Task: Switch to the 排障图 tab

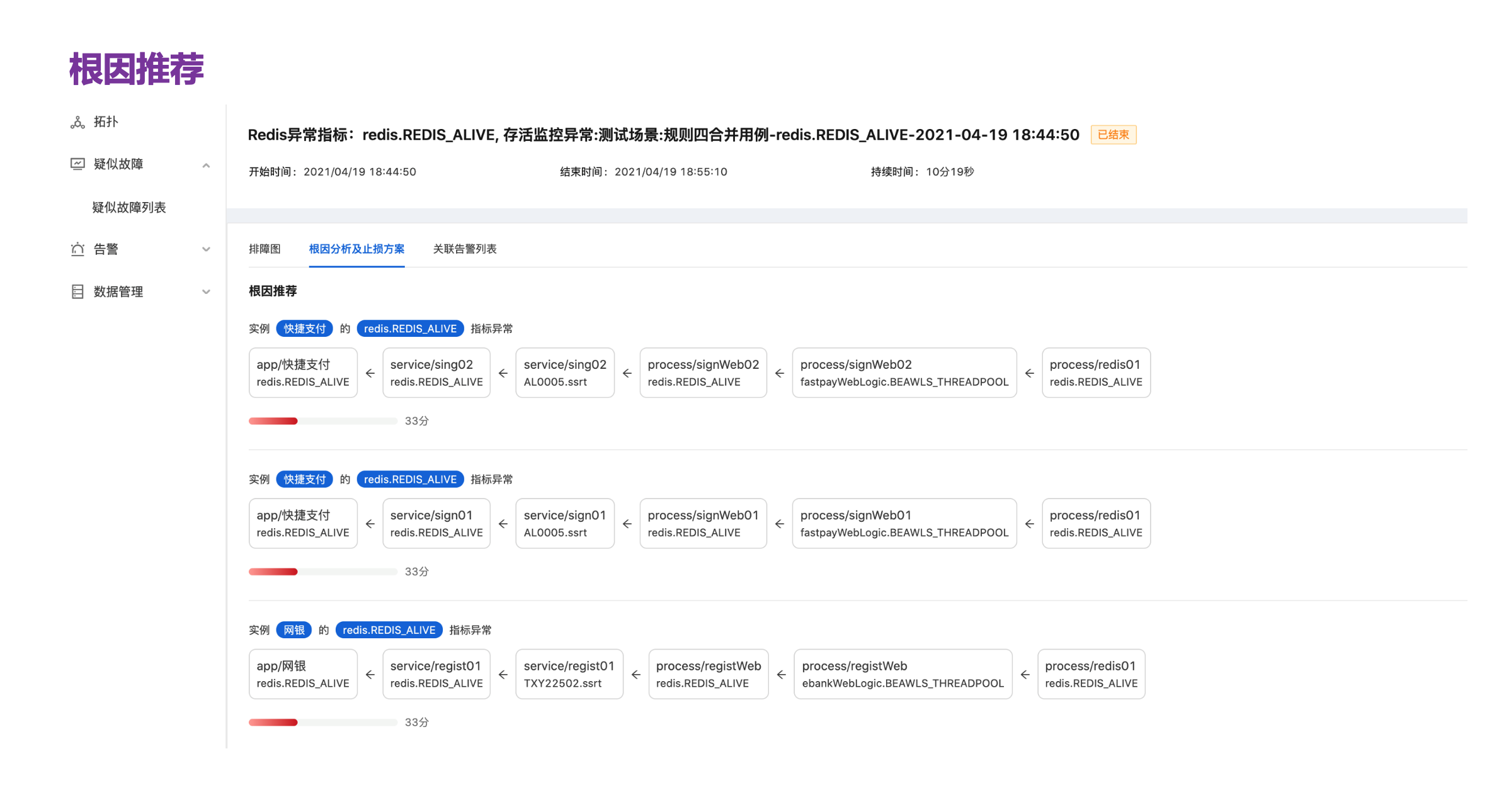Action: pos(265,249)
